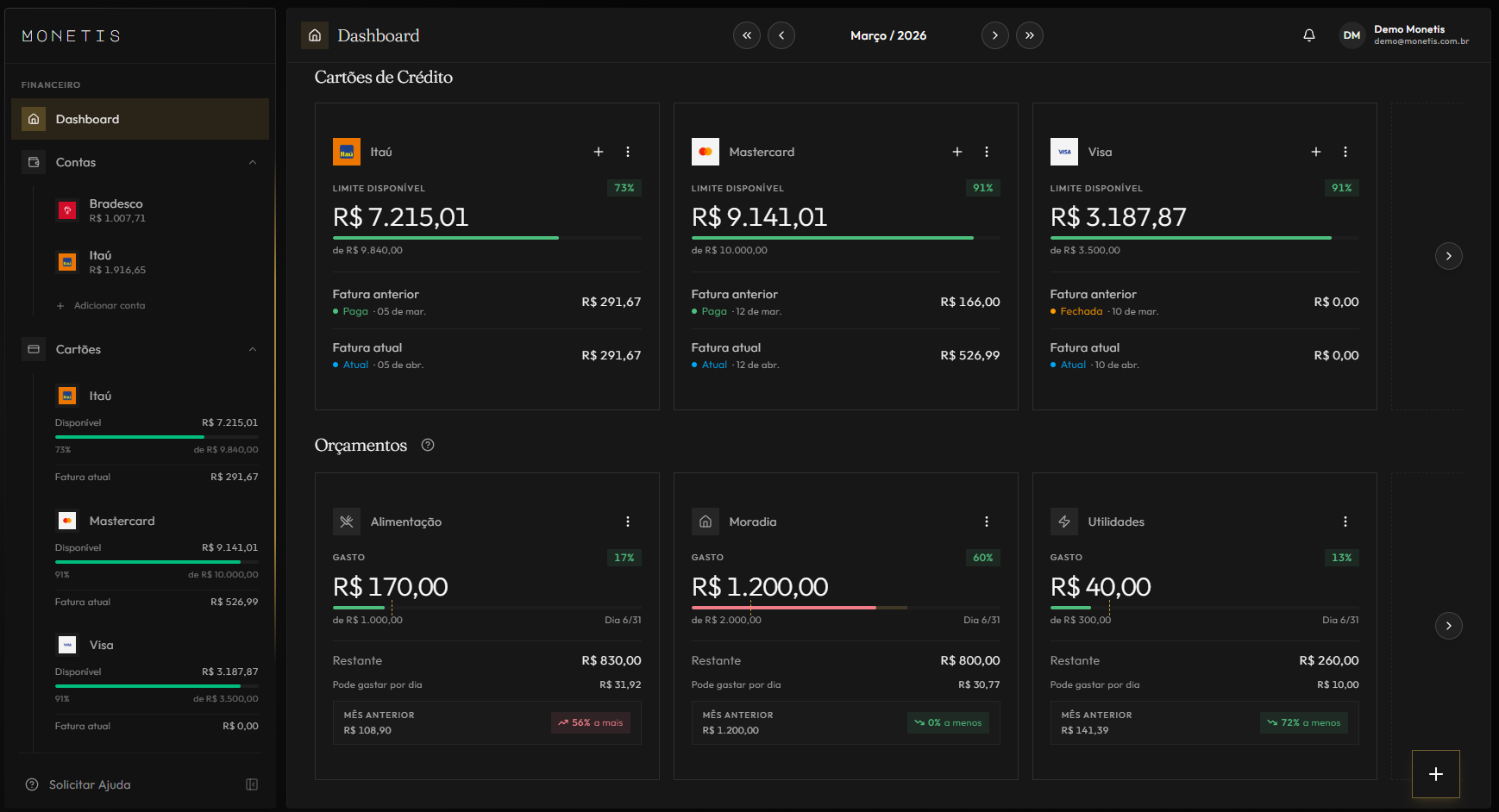Go to the previous month
This screenshot has width=1499, height=812.
click(x=781, y=35)
